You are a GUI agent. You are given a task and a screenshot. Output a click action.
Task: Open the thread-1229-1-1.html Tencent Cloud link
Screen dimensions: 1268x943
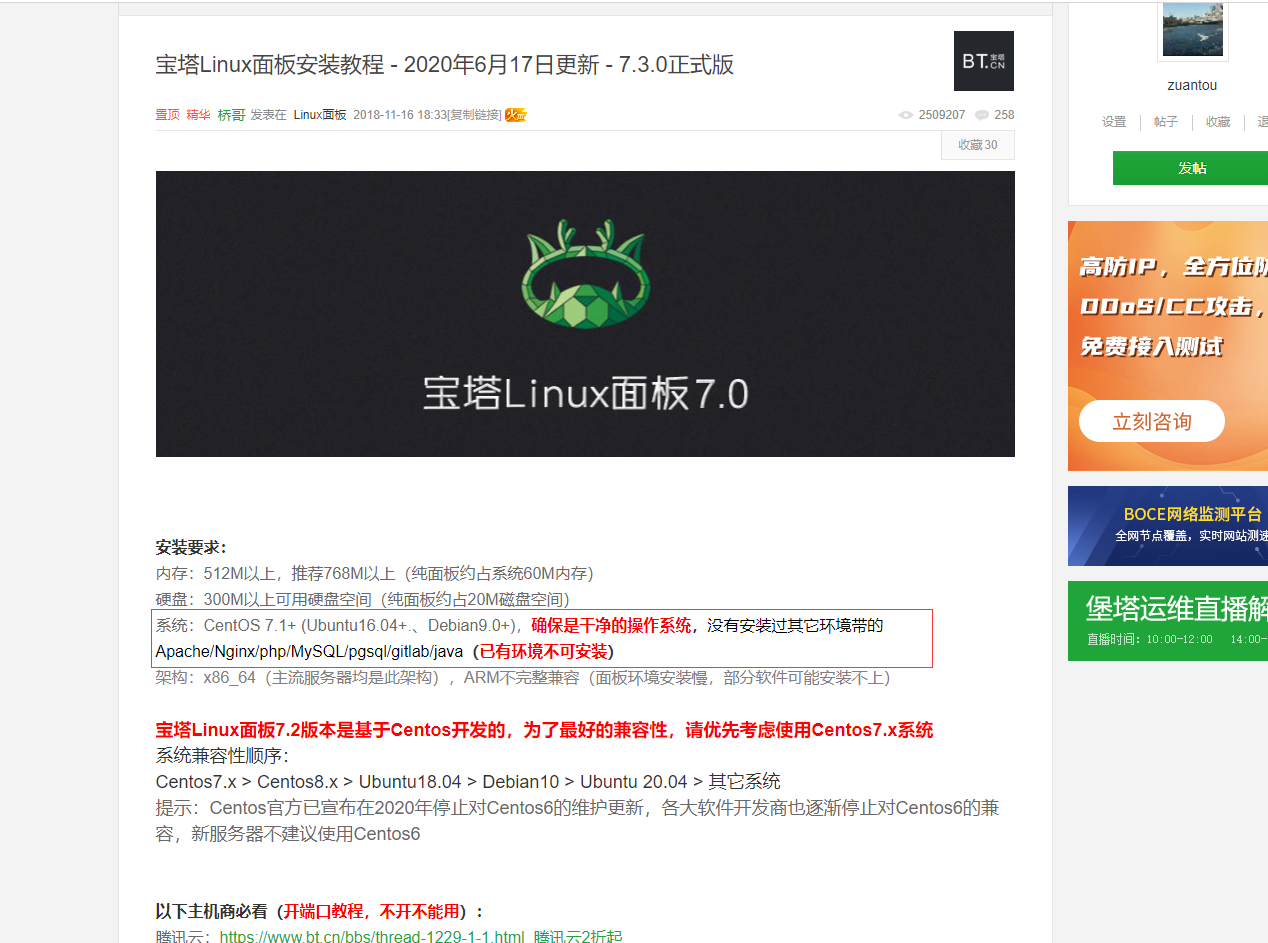tap(372, 937)
